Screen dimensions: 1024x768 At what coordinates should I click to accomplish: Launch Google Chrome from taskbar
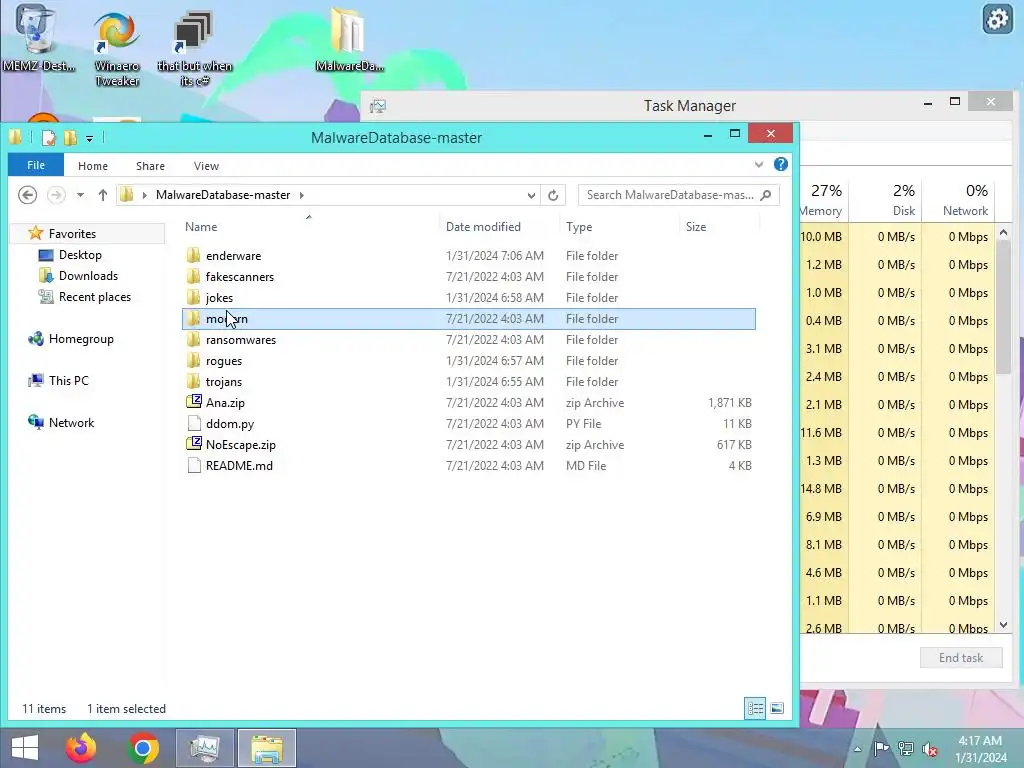[144, 748]
